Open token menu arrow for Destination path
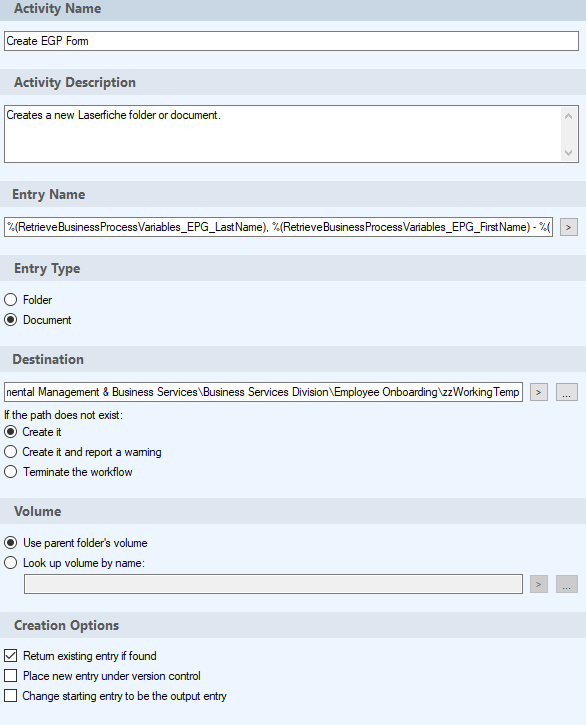Screen dimensions: 586x725 tap(538, 392)
